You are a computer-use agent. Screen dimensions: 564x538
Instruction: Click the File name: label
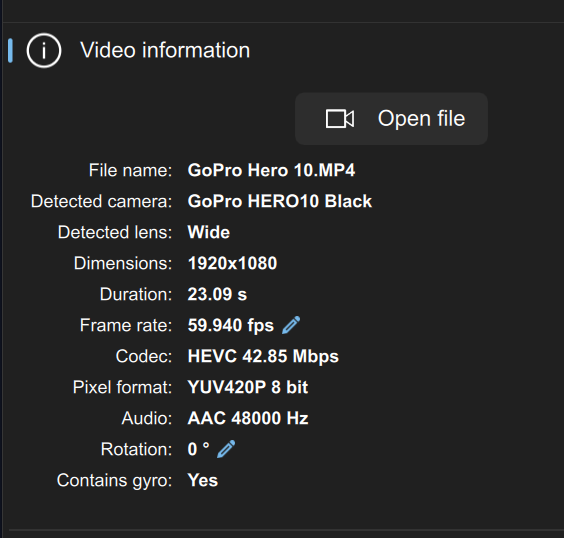(x=131, y=170)
